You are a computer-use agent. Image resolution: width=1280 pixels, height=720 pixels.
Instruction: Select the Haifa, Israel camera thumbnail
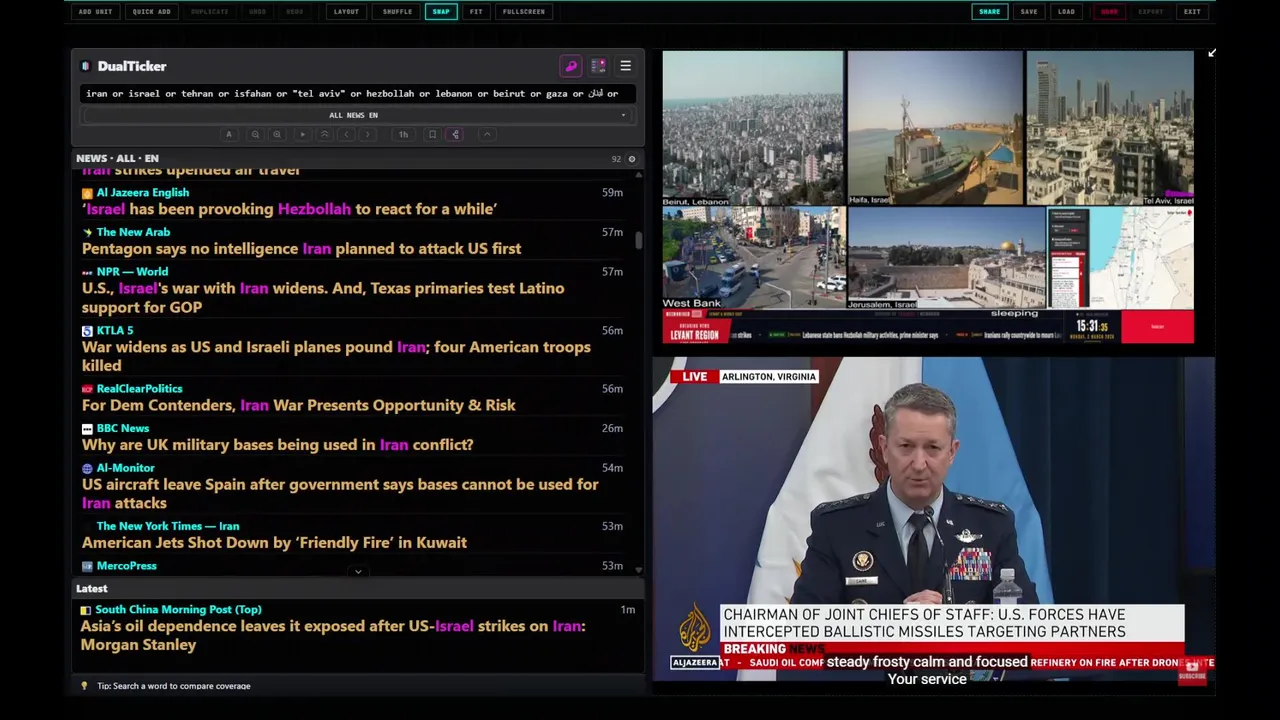click(x=935, y=129)
